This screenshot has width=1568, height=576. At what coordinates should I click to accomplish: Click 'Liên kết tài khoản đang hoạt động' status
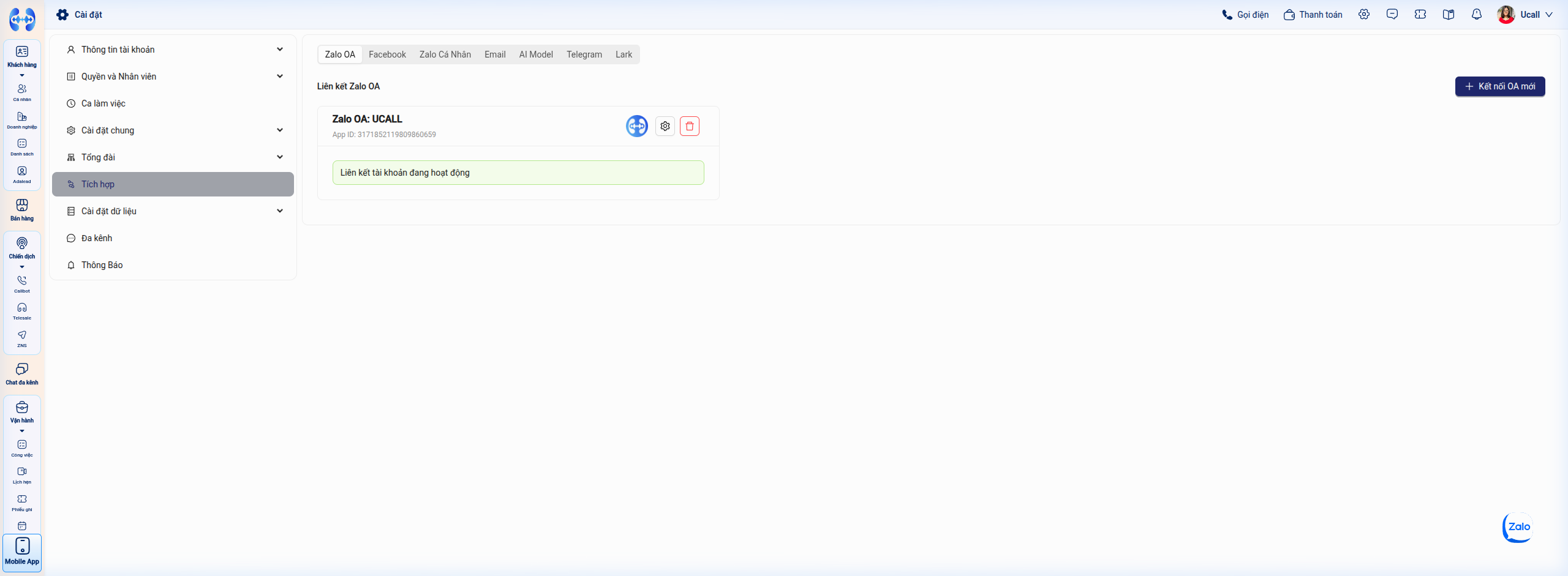[x=518, y=173]
